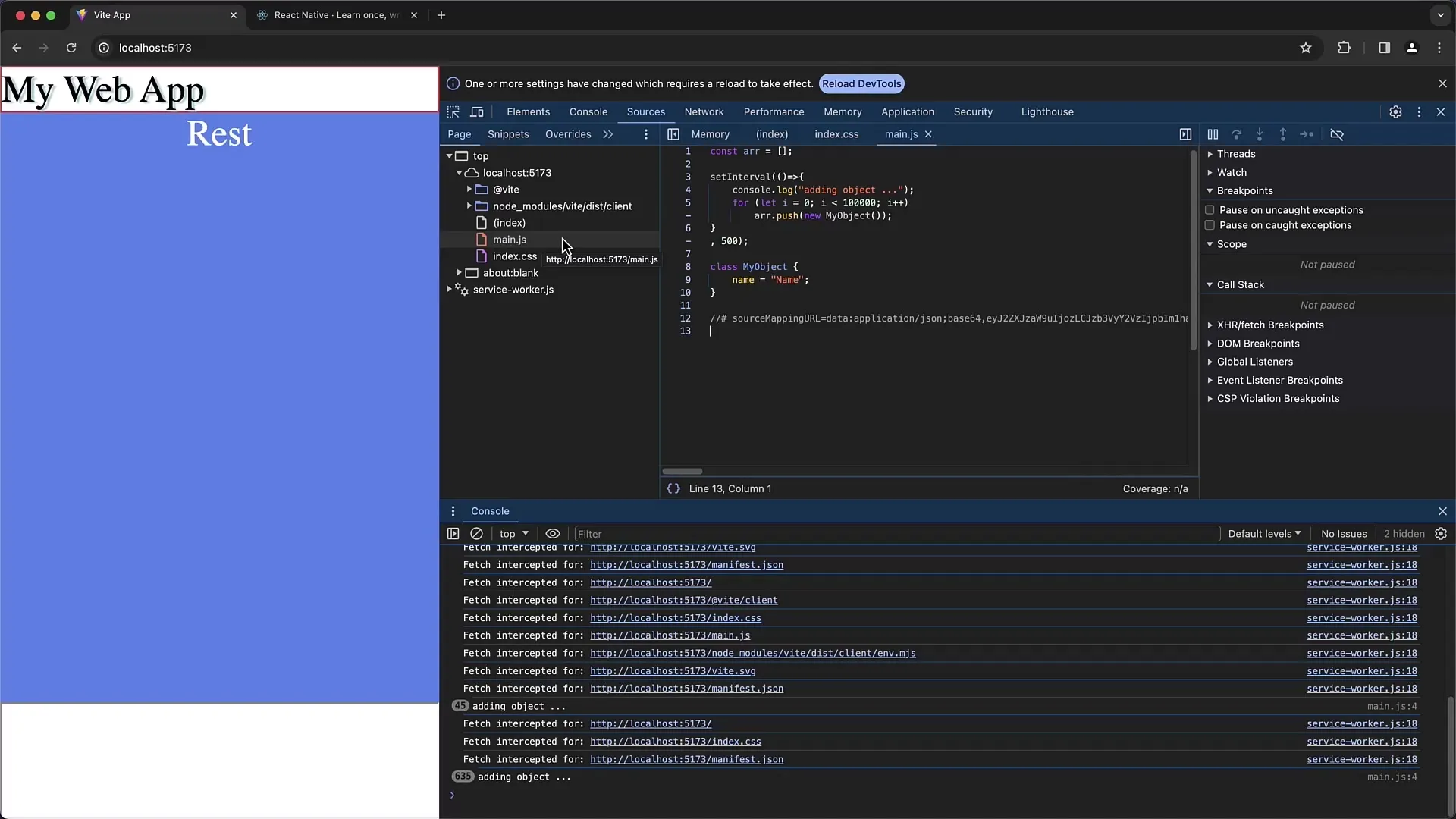Viewport: 1456px width, 819px height.
Task: Show the console sidebar icon
Action: tap(453, 534)
